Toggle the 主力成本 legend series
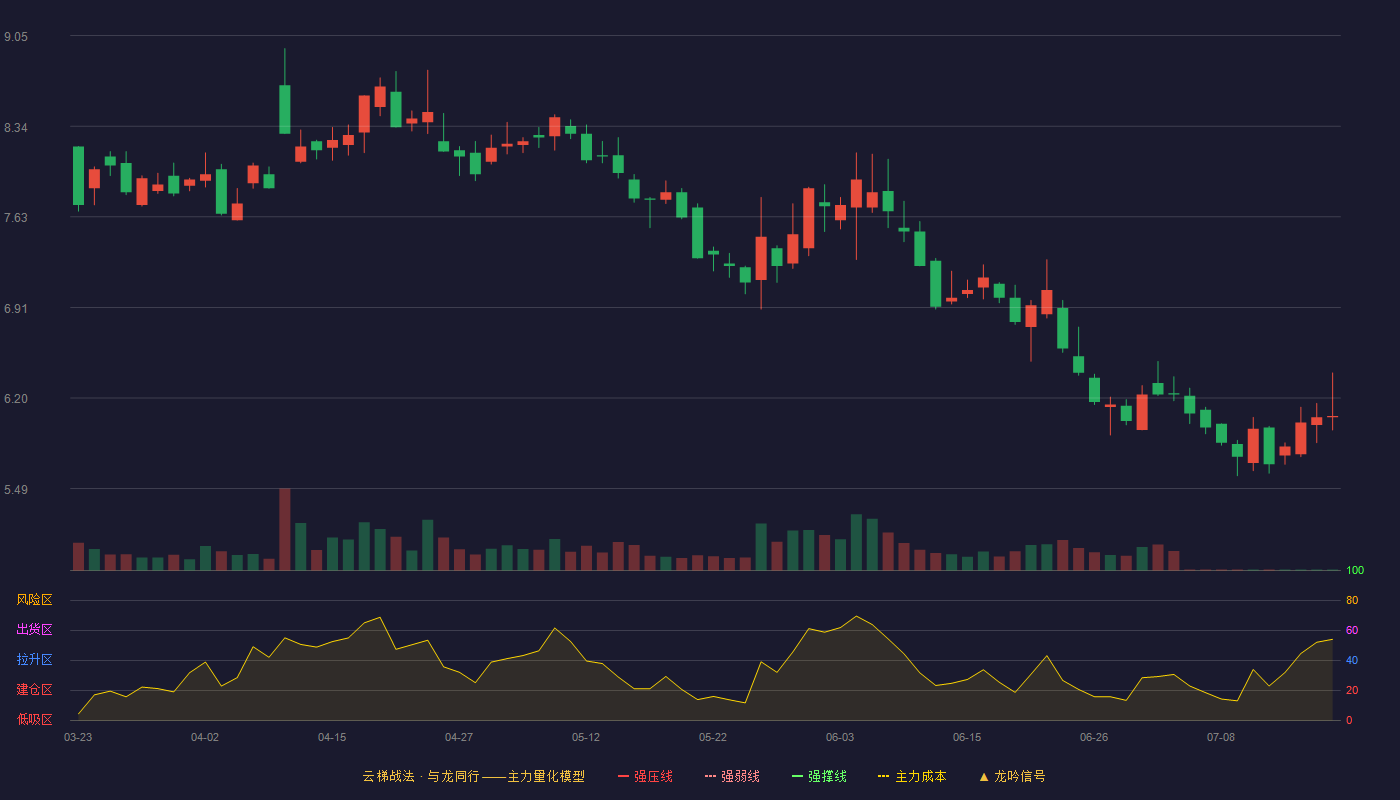The image size is (1400, 800). pyautogui.click(x=912, y=776)
